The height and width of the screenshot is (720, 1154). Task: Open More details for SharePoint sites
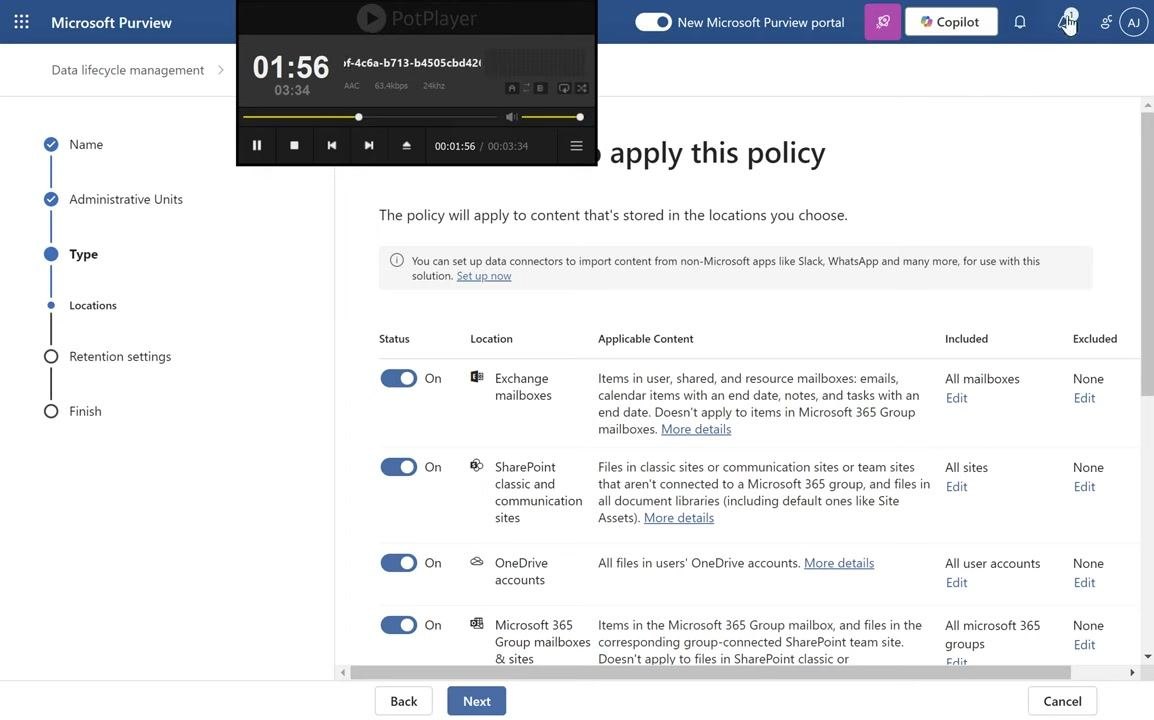point(679,518)
